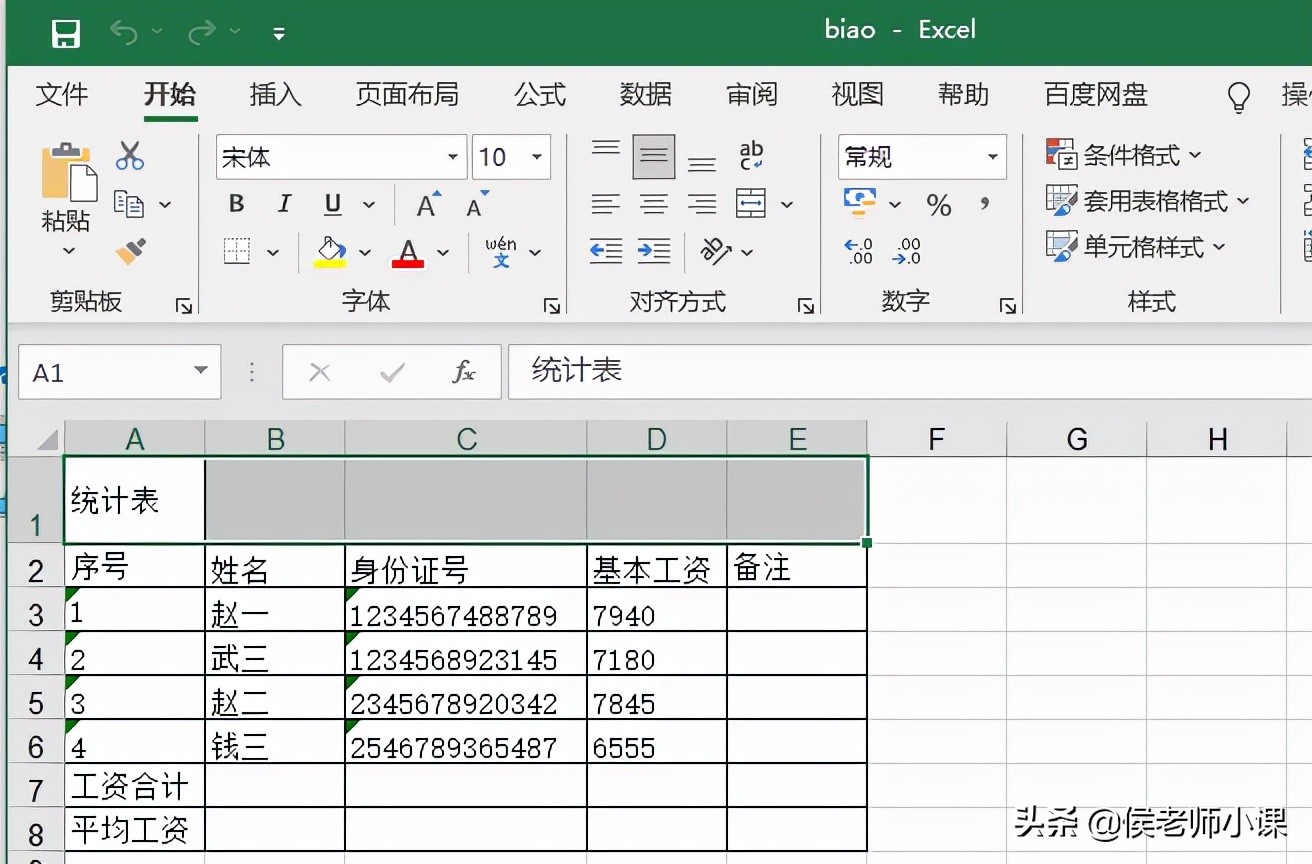1312x864 pixels.
Task: Open 条件格式 conditional formatting
Action: tap(1124, 155)
